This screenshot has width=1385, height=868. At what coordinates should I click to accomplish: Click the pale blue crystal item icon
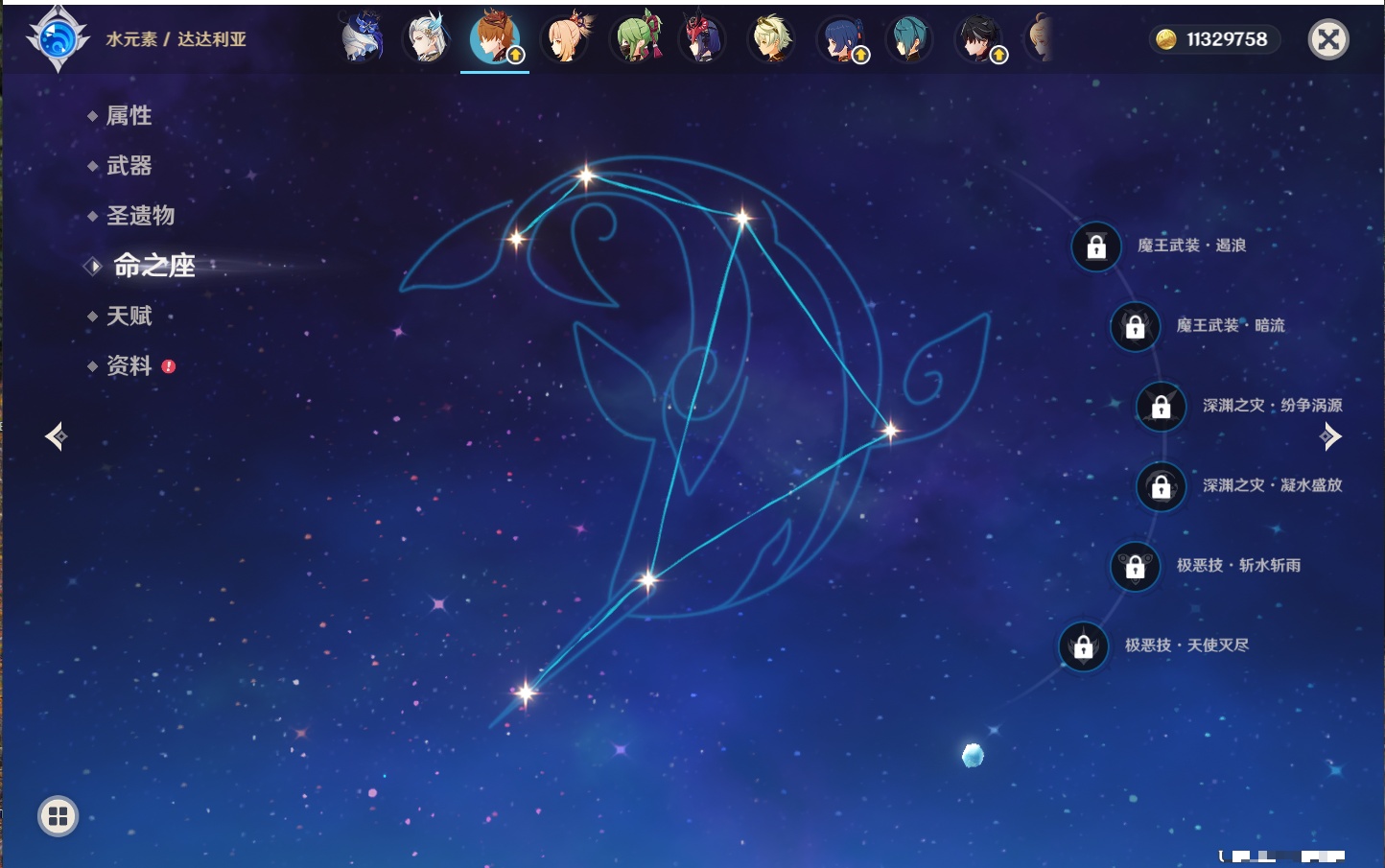(x=973, y=755)
